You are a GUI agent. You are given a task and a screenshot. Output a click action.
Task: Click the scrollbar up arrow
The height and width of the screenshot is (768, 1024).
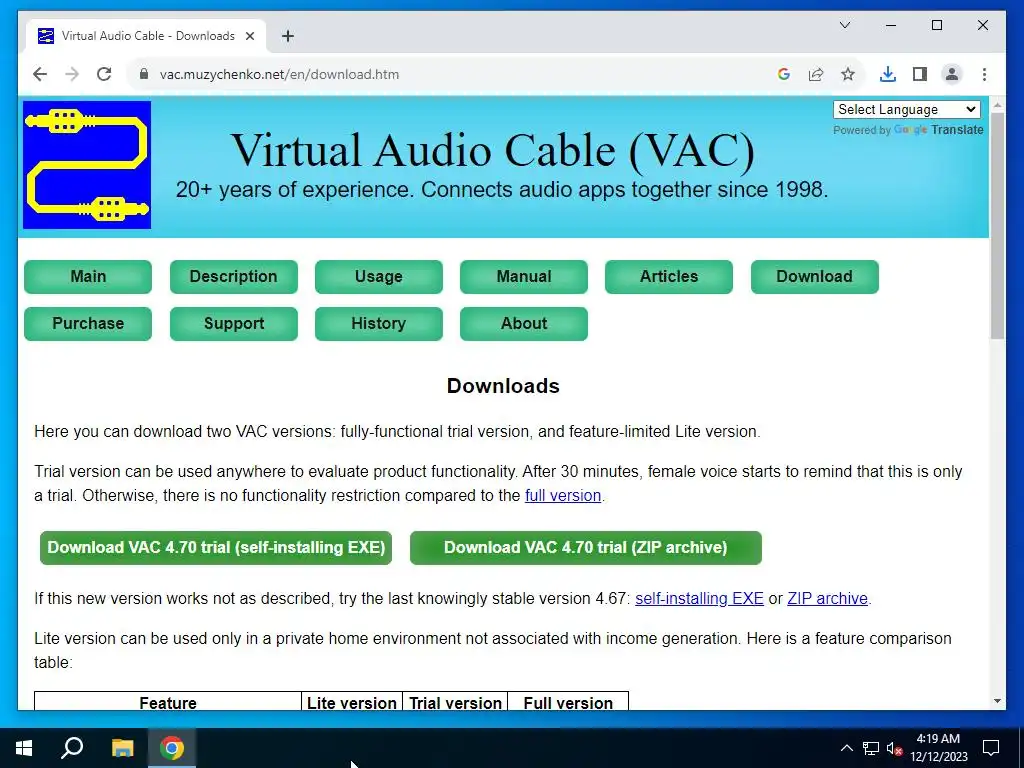997,104
